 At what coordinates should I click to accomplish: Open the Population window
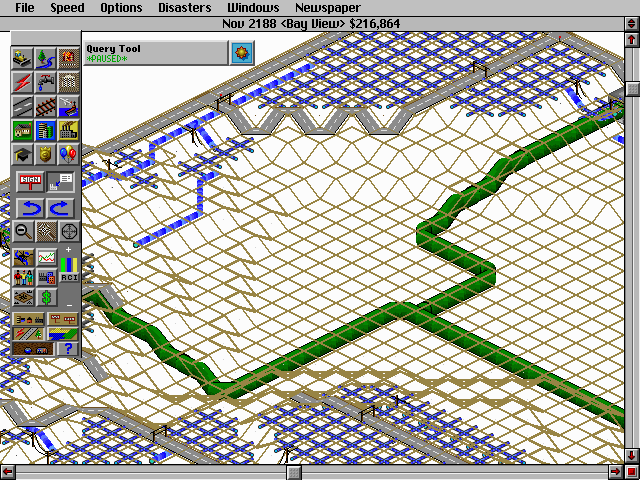click(23, 278)
